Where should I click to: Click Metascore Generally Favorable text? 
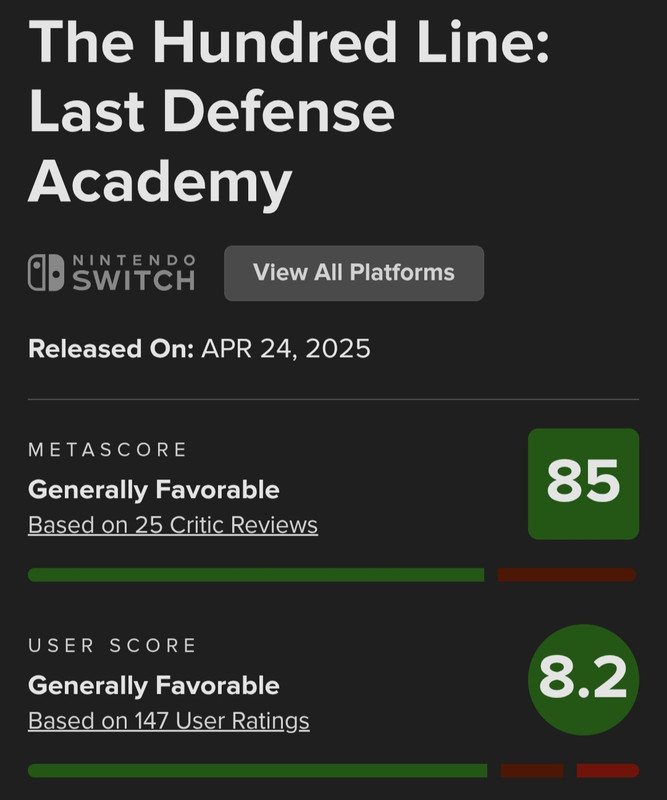pyautogui.click(x=154, y=490)
